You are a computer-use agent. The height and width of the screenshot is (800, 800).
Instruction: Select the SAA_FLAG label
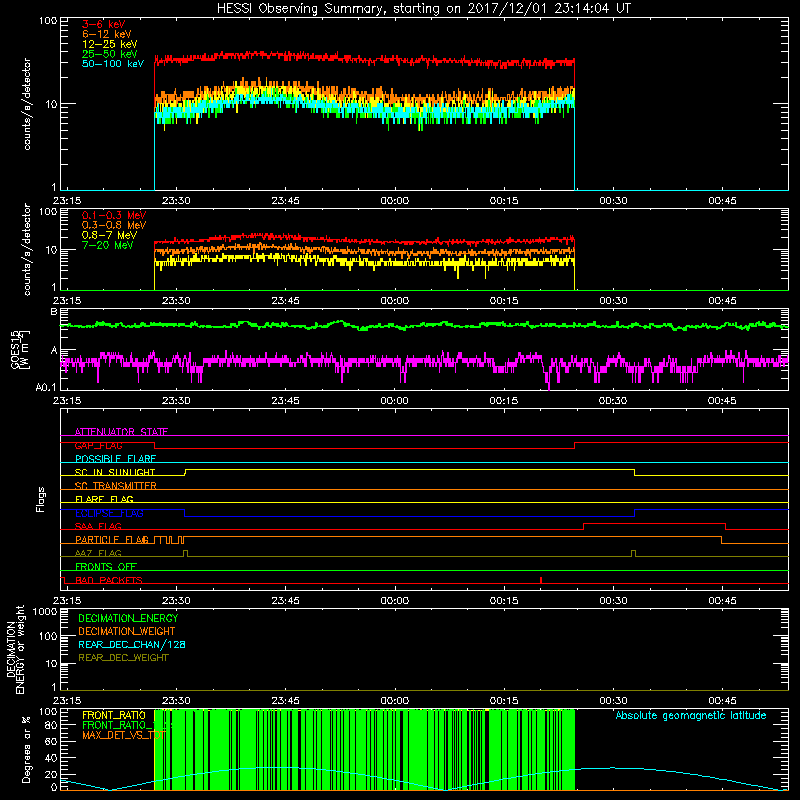98,527
